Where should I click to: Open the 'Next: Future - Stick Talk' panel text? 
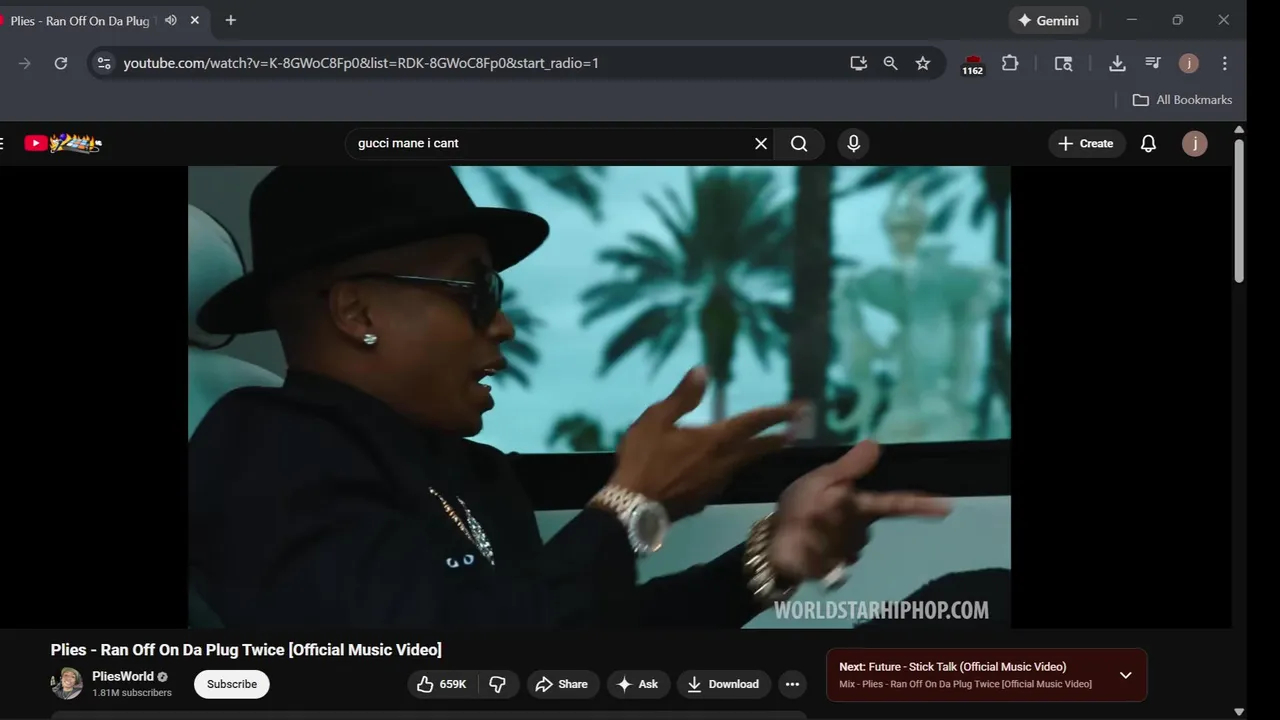[952, 667]
